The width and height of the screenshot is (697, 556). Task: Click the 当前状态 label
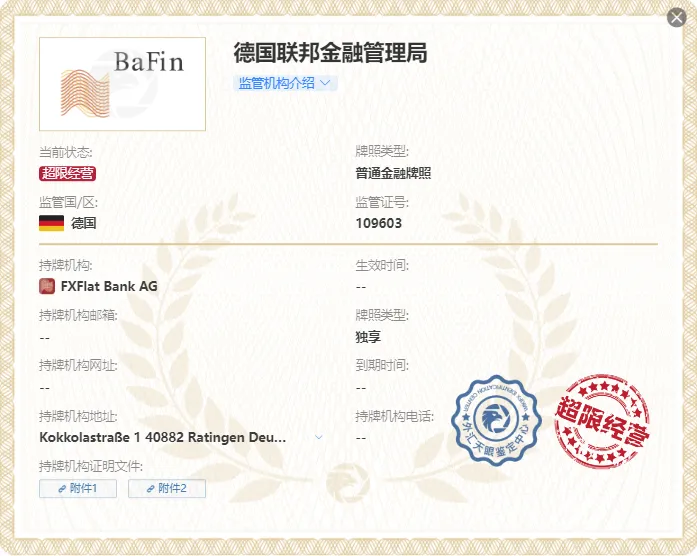click(65, 152)
